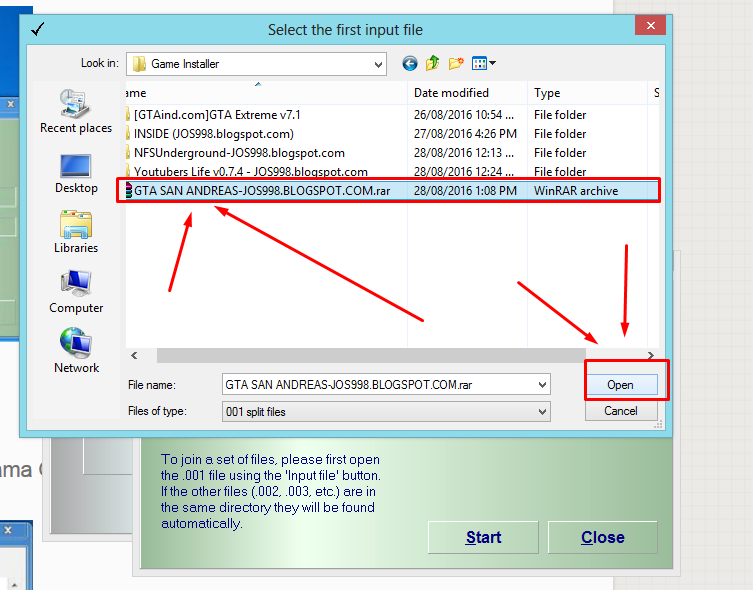This screenshot has height=590, width=753.
Task: Create a new folder
Action: [x=456, y=63]
